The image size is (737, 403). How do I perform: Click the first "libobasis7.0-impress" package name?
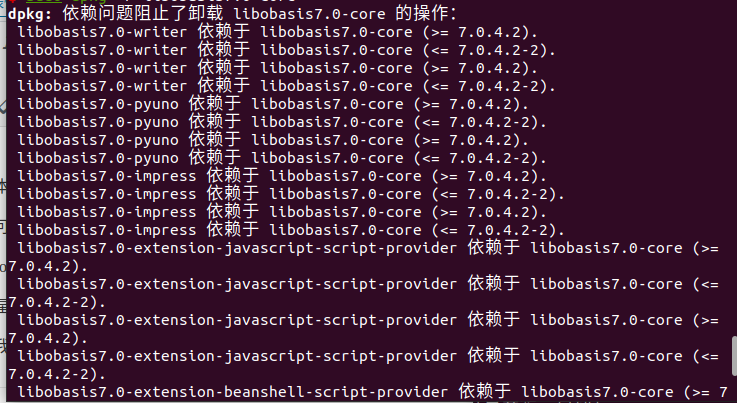click(x=107, y=176)
